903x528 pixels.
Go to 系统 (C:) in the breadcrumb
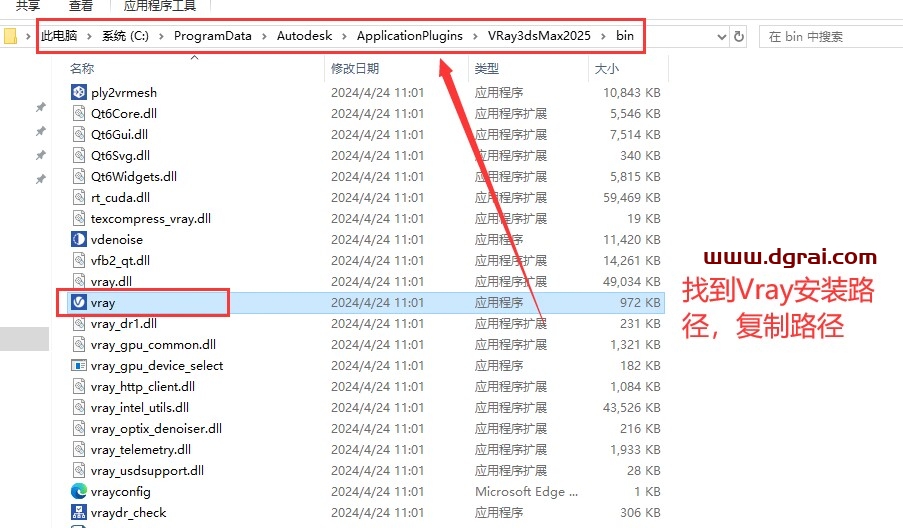coord(125,36)
